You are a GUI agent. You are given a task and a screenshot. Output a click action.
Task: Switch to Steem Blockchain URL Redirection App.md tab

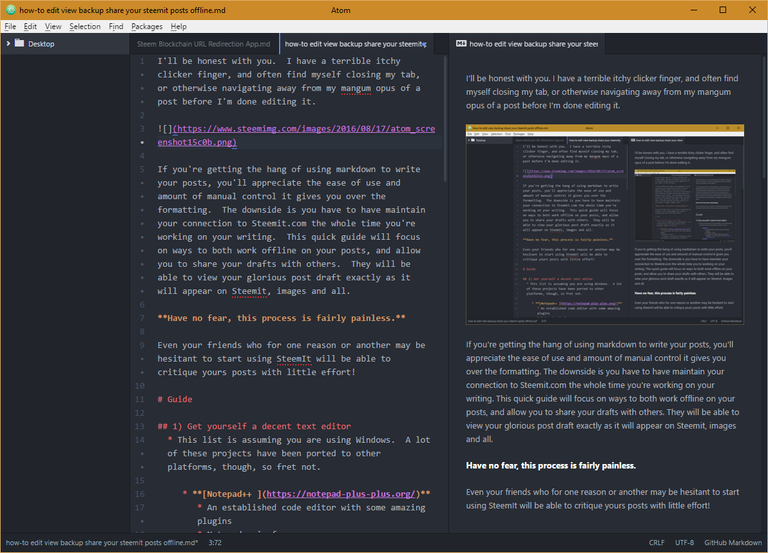(204, 44)
